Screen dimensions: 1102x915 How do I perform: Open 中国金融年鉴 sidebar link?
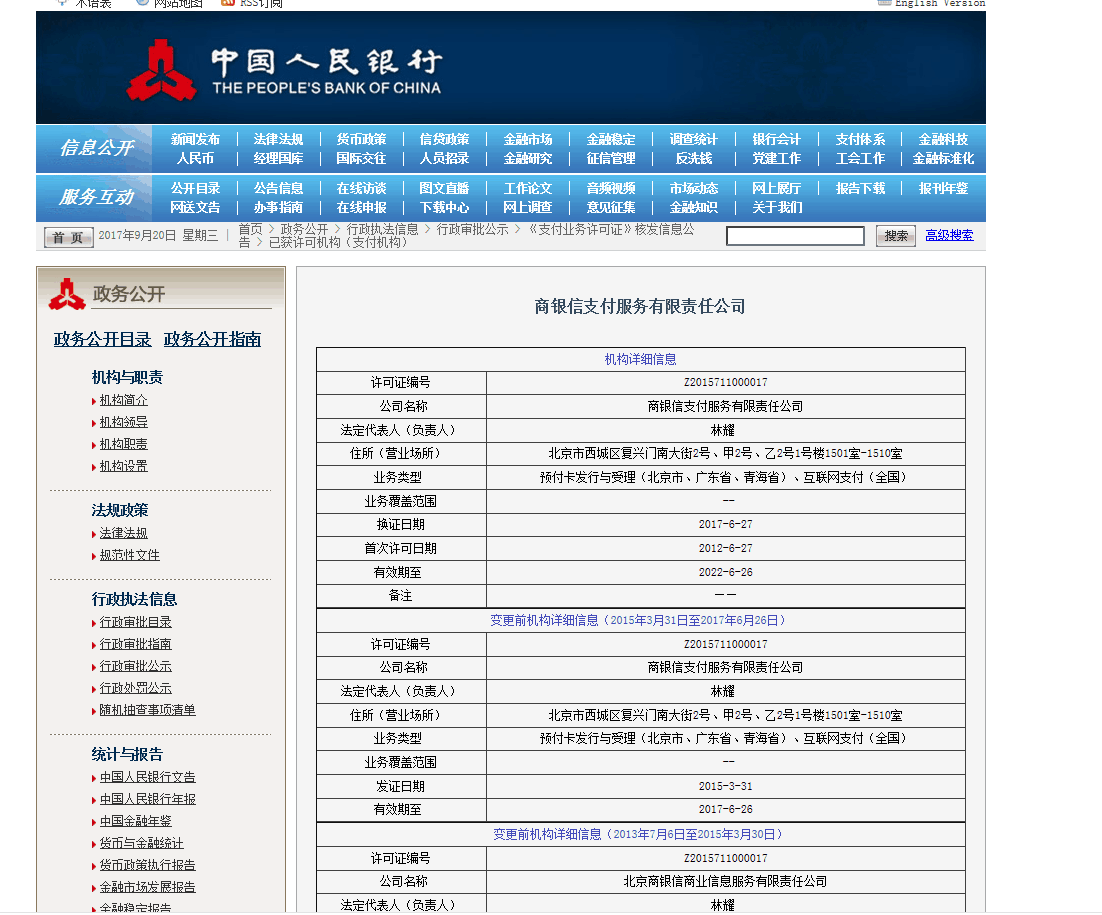click(x=136, y=821)
